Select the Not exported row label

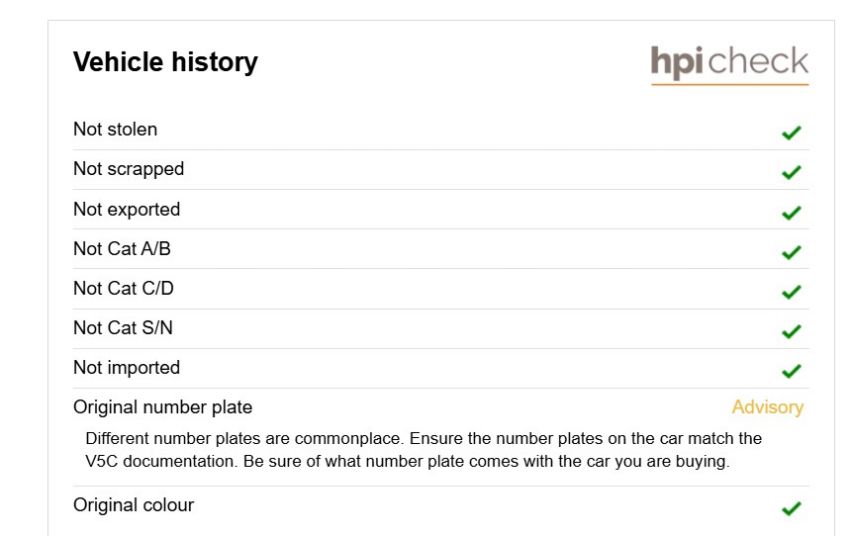click(x=126, y=209)
